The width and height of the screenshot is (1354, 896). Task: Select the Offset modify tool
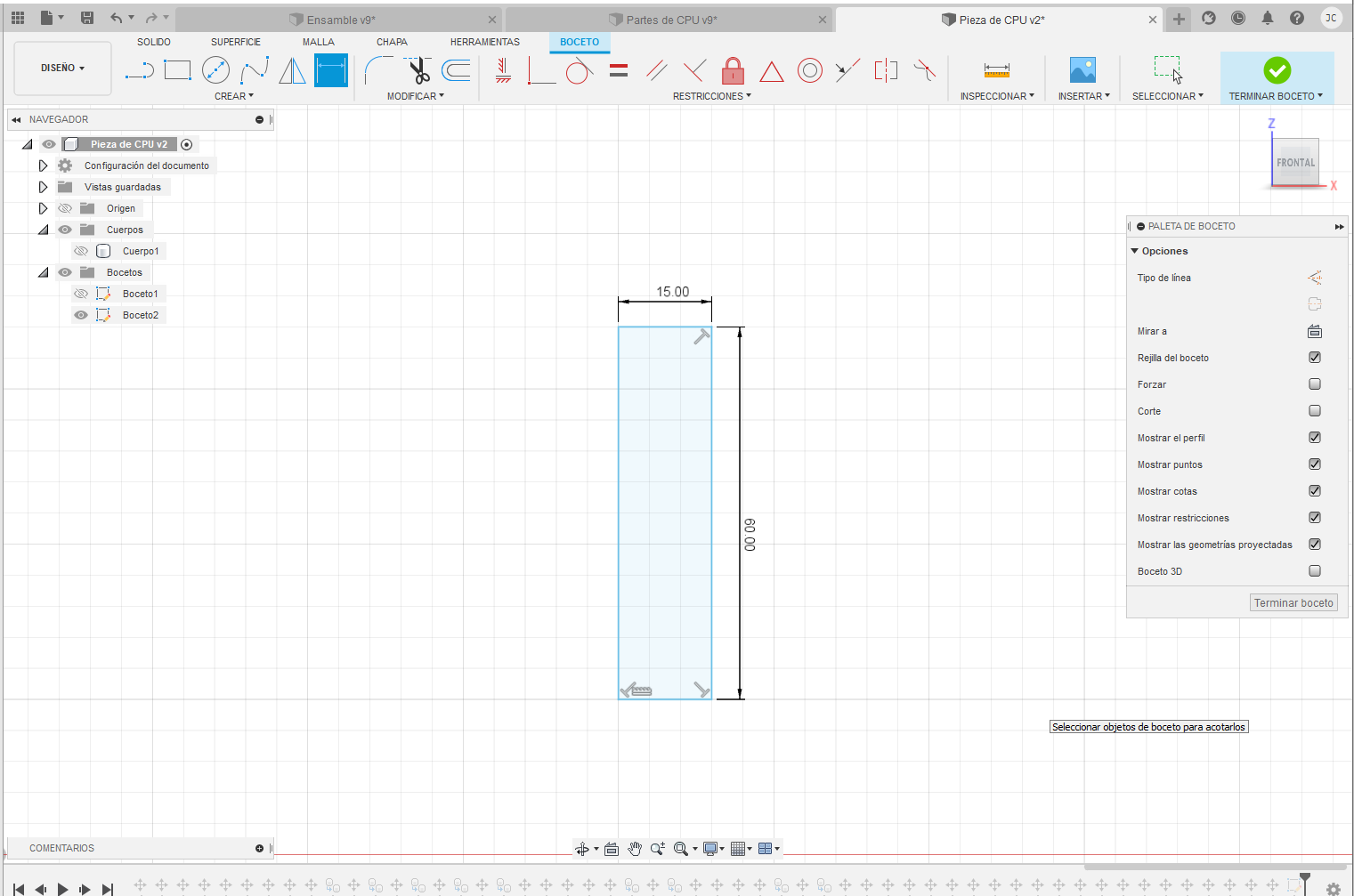[456, 70]
